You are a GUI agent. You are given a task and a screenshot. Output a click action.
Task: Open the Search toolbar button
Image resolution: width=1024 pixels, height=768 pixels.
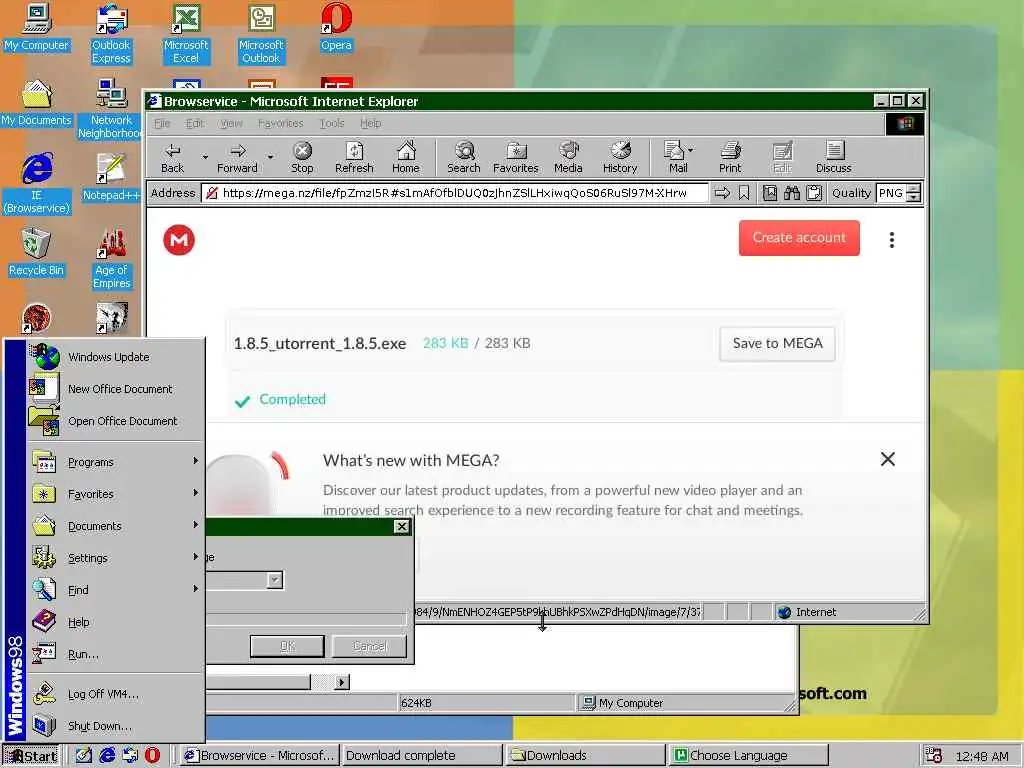pyautogui.click(x=464, y=157)
